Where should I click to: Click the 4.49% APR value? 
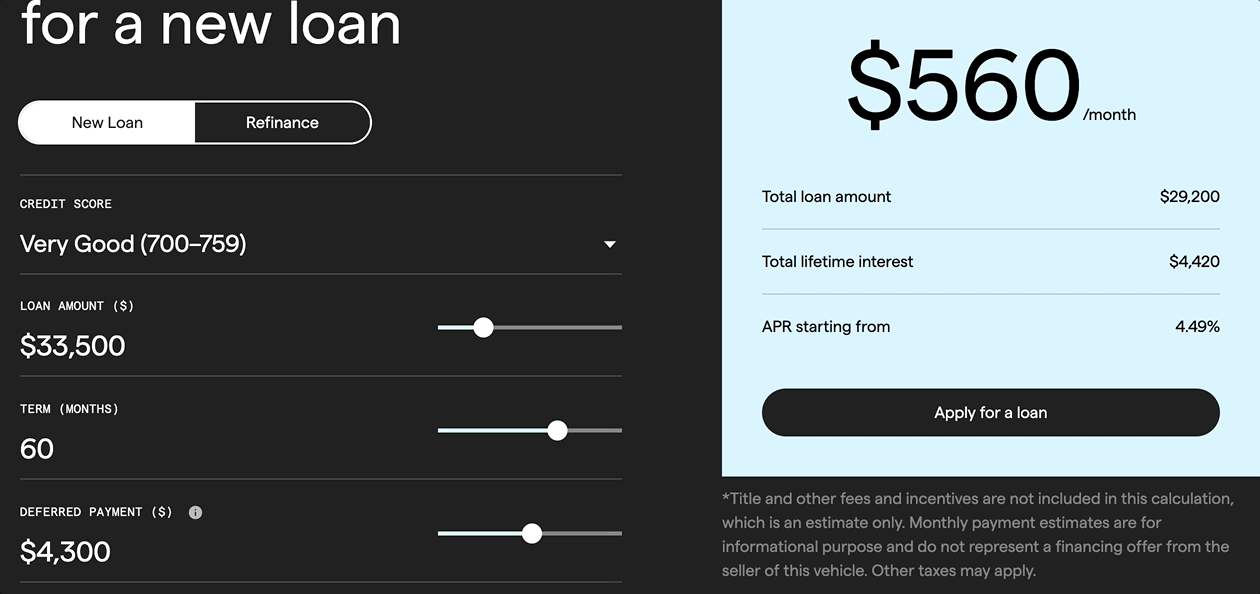(1197, 327)
